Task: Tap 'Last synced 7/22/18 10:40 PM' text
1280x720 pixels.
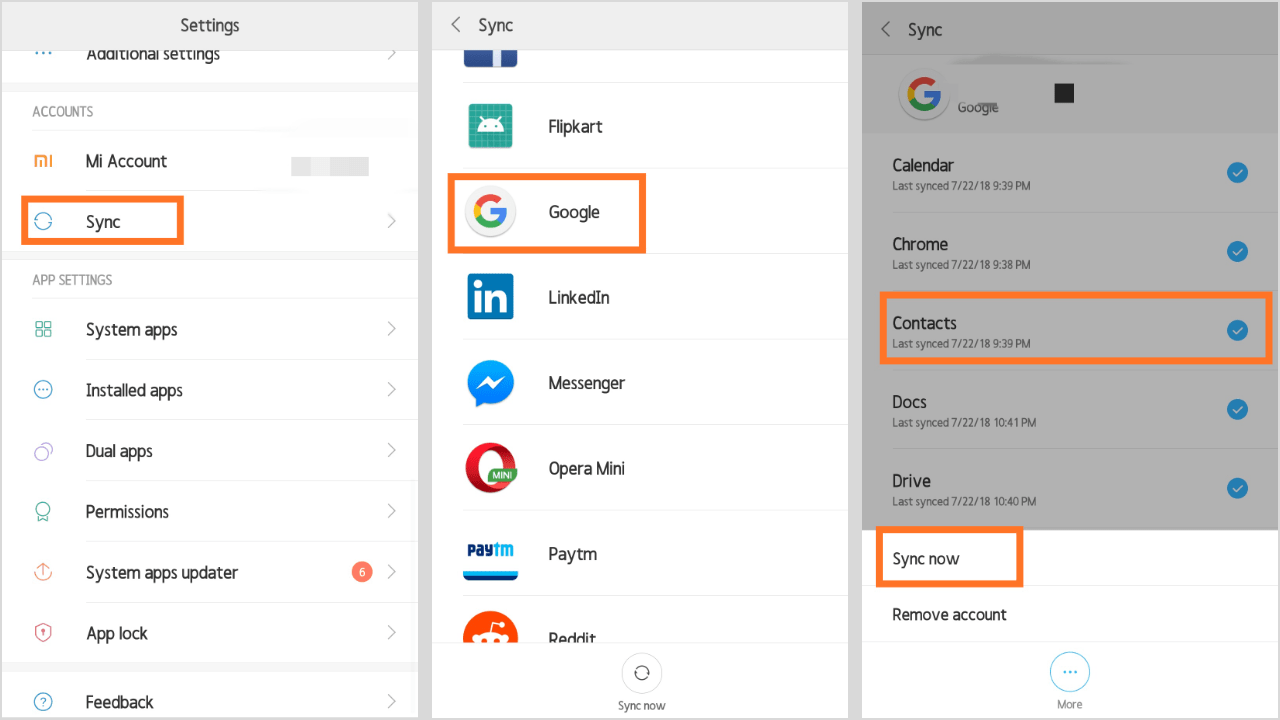Action: 964,502
